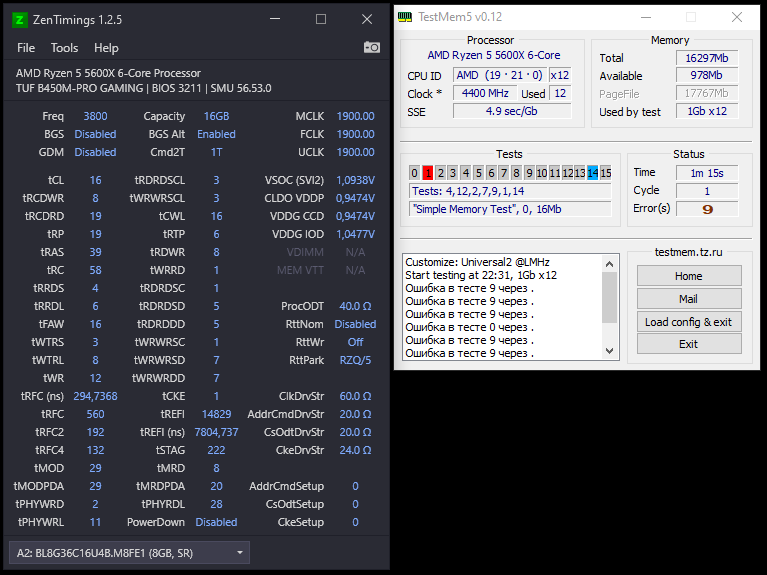Click the ZenTimings green Z logo icon

click(x=19, y=20)
